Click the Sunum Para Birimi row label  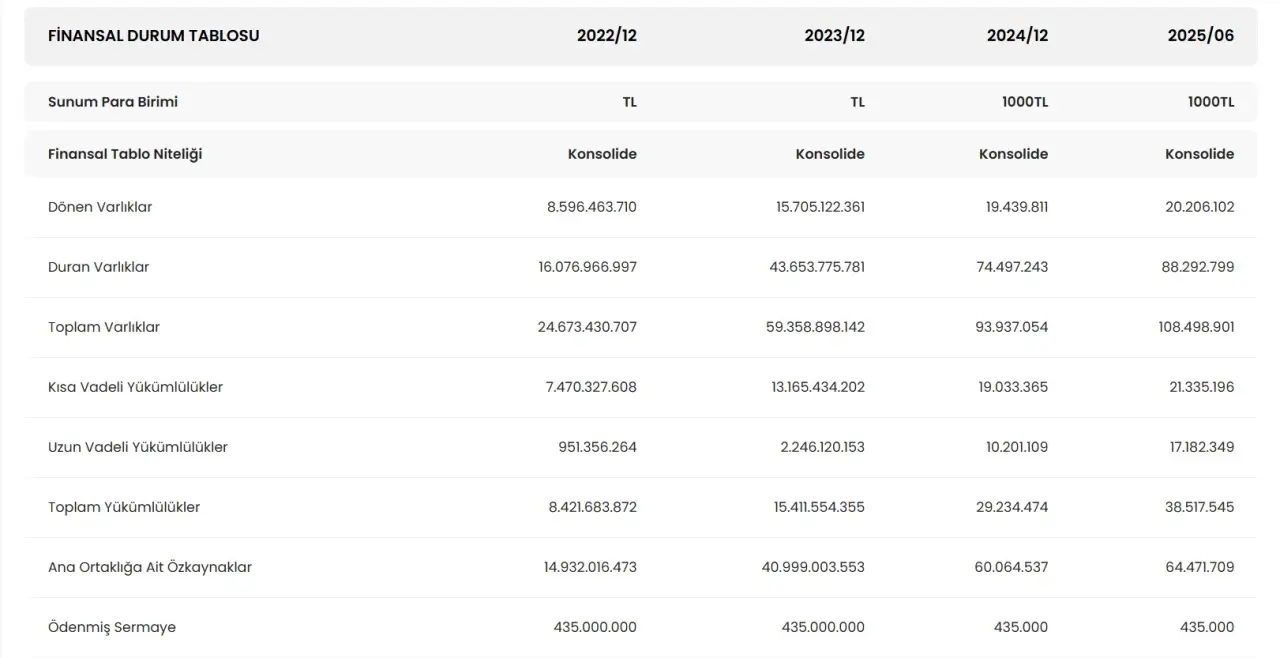[113, 102]
